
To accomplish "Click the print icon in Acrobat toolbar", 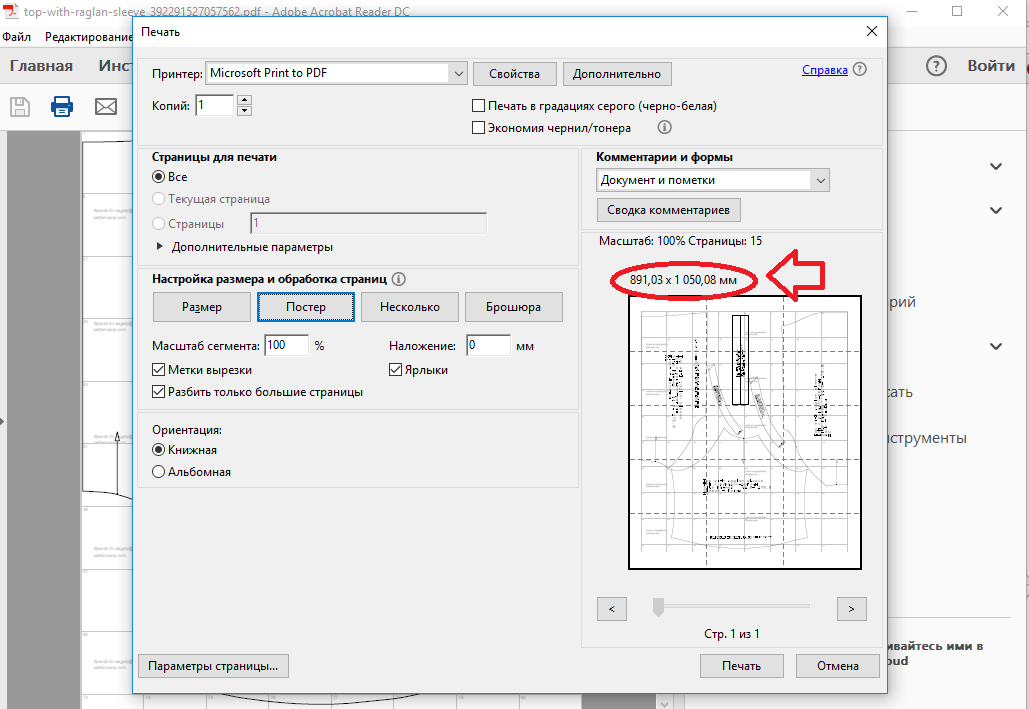I will tap(62, 106).
